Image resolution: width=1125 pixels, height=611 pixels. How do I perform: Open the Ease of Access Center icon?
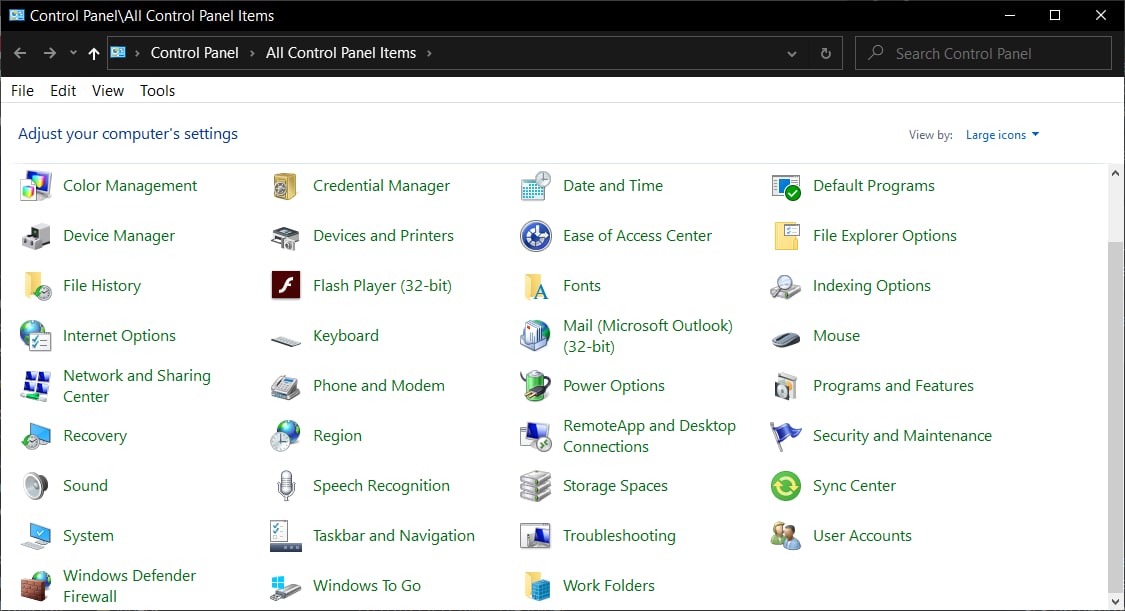536,236
